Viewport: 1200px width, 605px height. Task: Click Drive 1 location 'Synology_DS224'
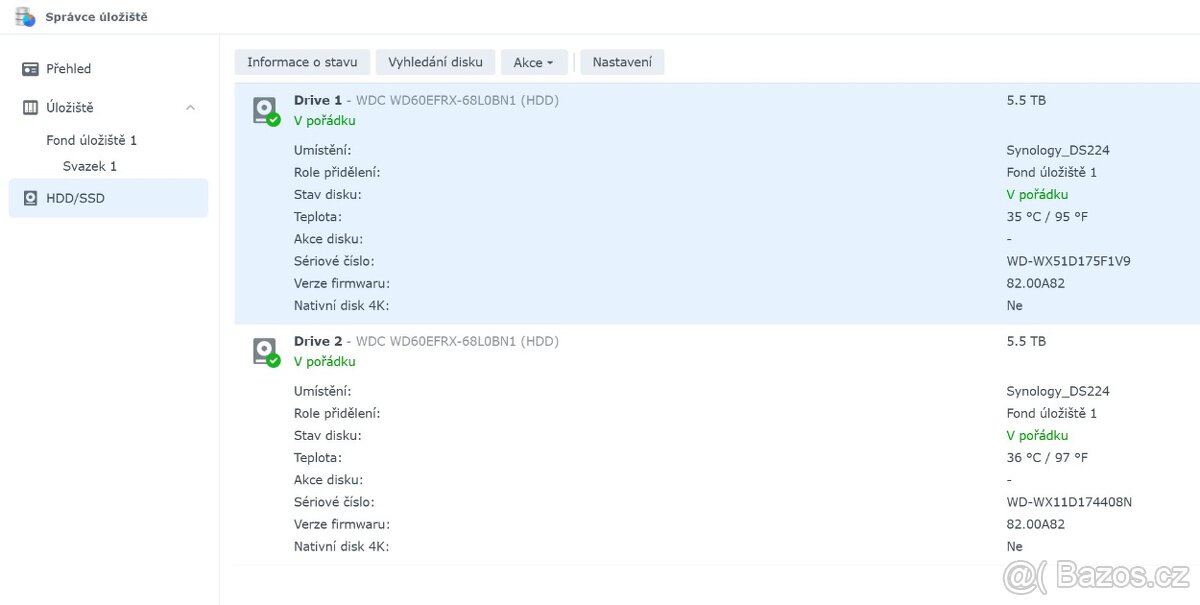click(x=1058, y=150)
